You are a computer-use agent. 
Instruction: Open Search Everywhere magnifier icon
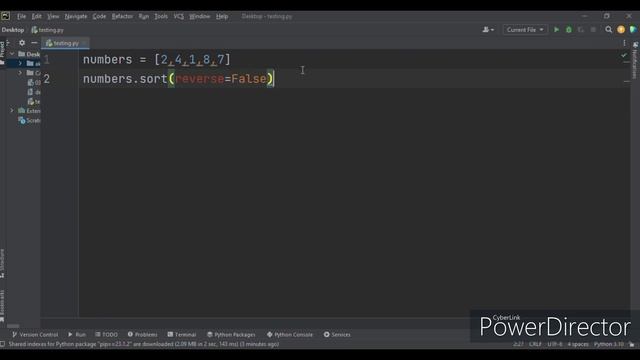click(x=609, y=30)
